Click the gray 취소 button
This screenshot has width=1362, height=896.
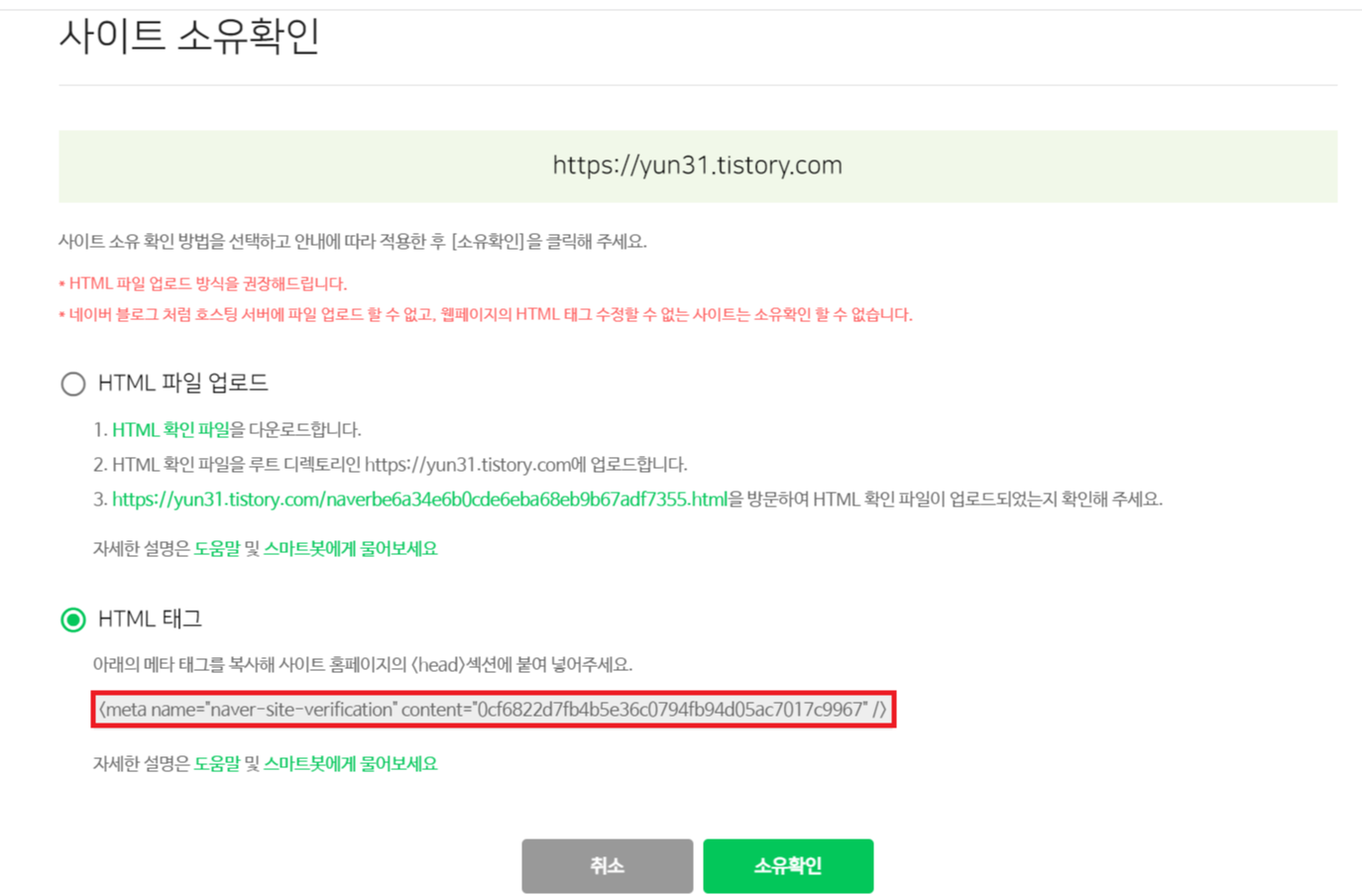coord(608,866)
